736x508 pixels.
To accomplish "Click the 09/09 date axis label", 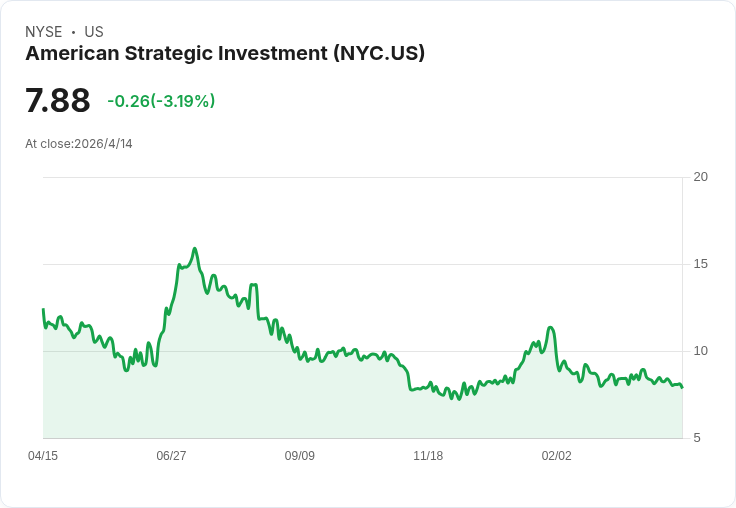I will point(299,456).
